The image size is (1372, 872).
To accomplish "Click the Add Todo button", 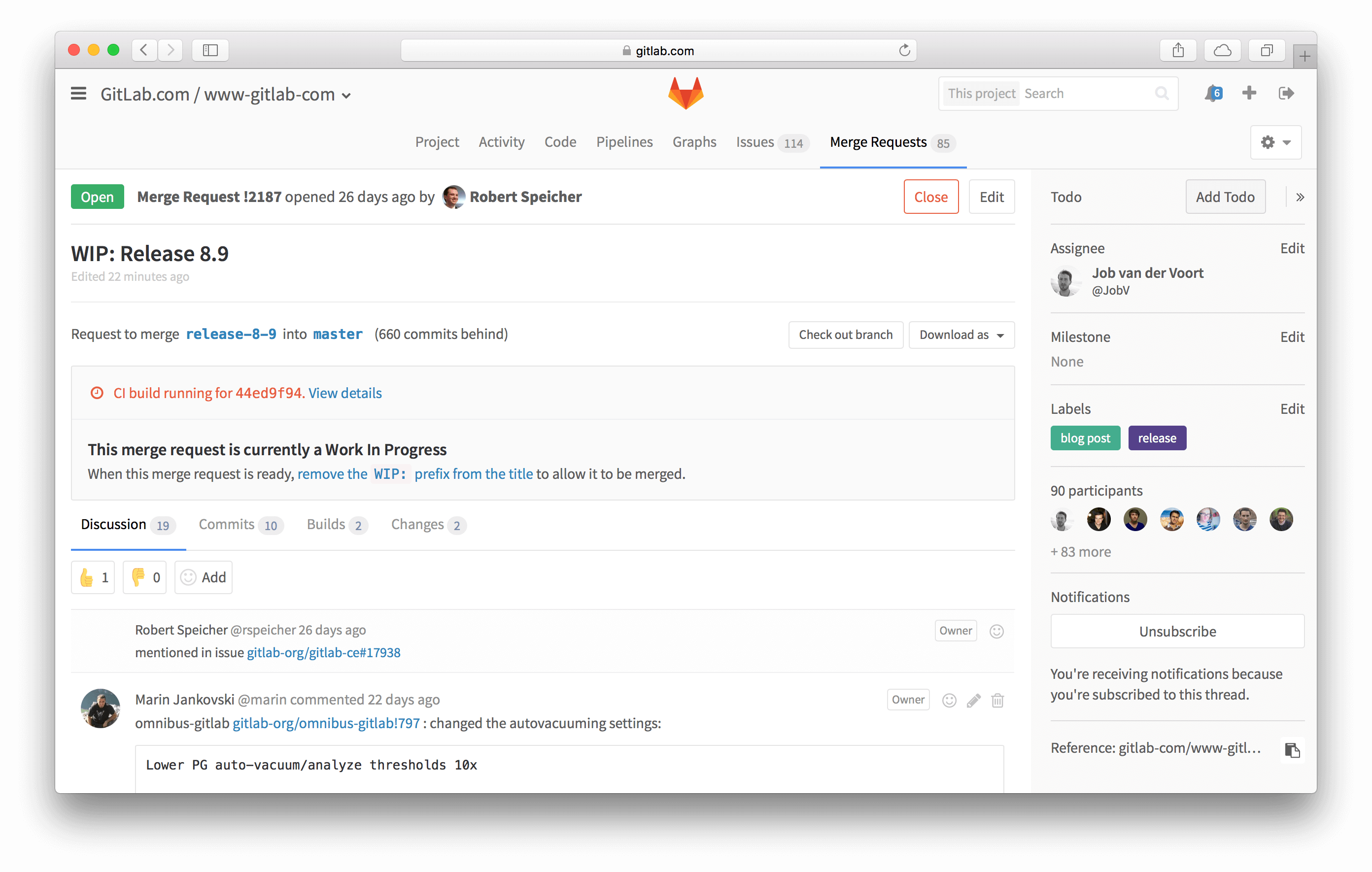I will 1225,197.
